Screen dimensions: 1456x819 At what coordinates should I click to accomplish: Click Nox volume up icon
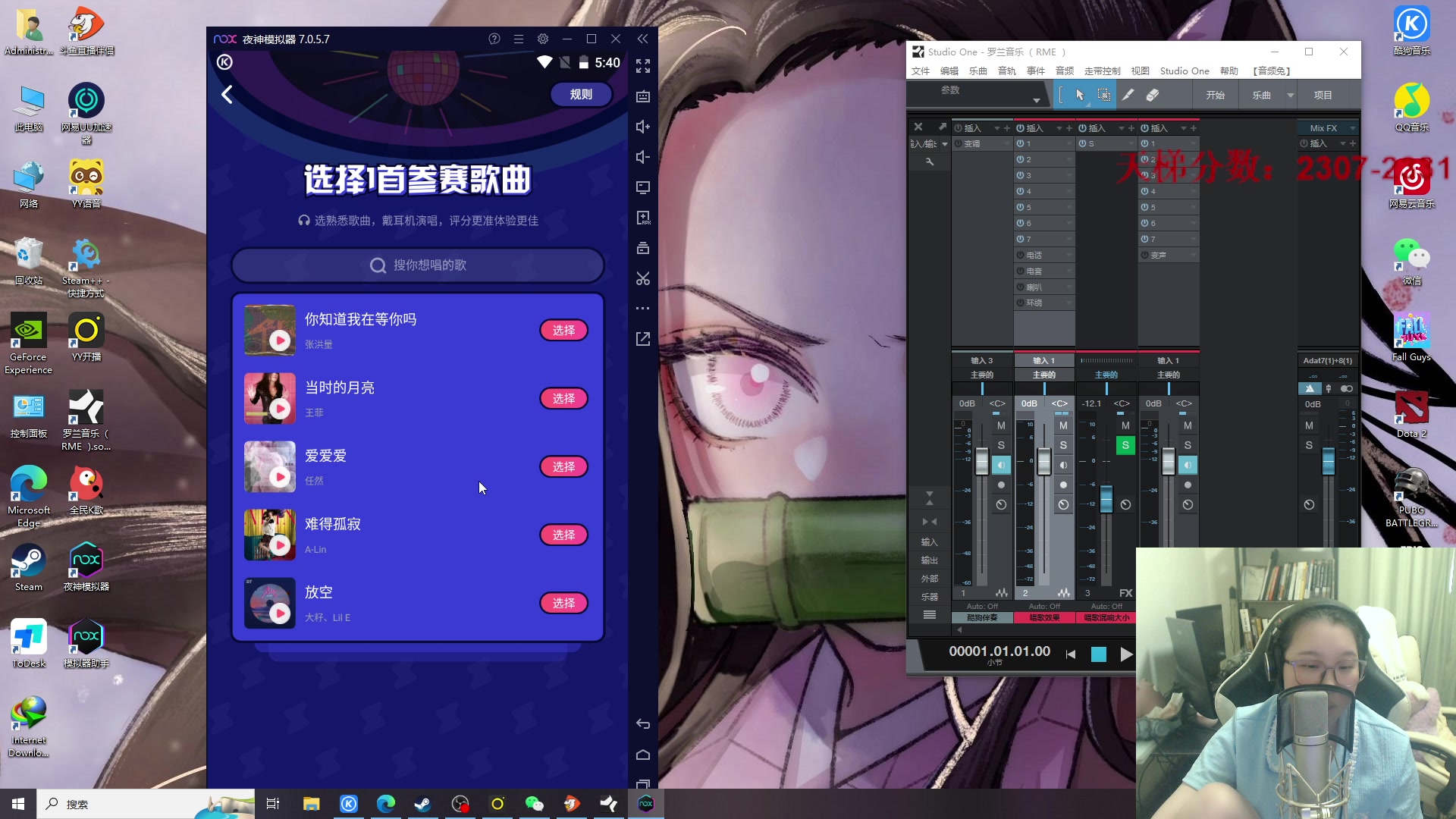(x=643, y=127)
